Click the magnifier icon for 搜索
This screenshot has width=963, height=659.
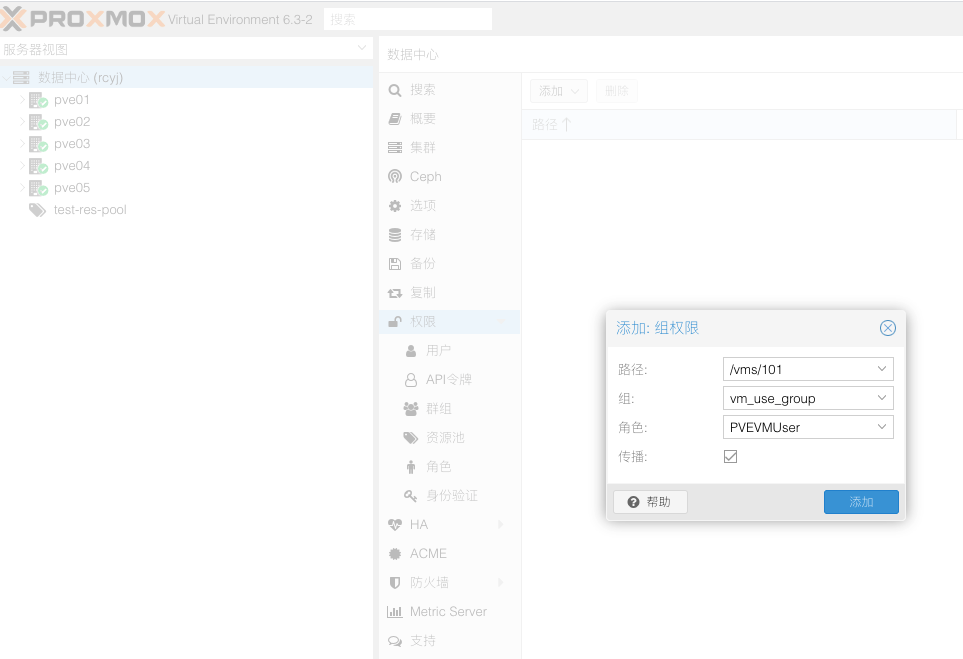(395, 90)
